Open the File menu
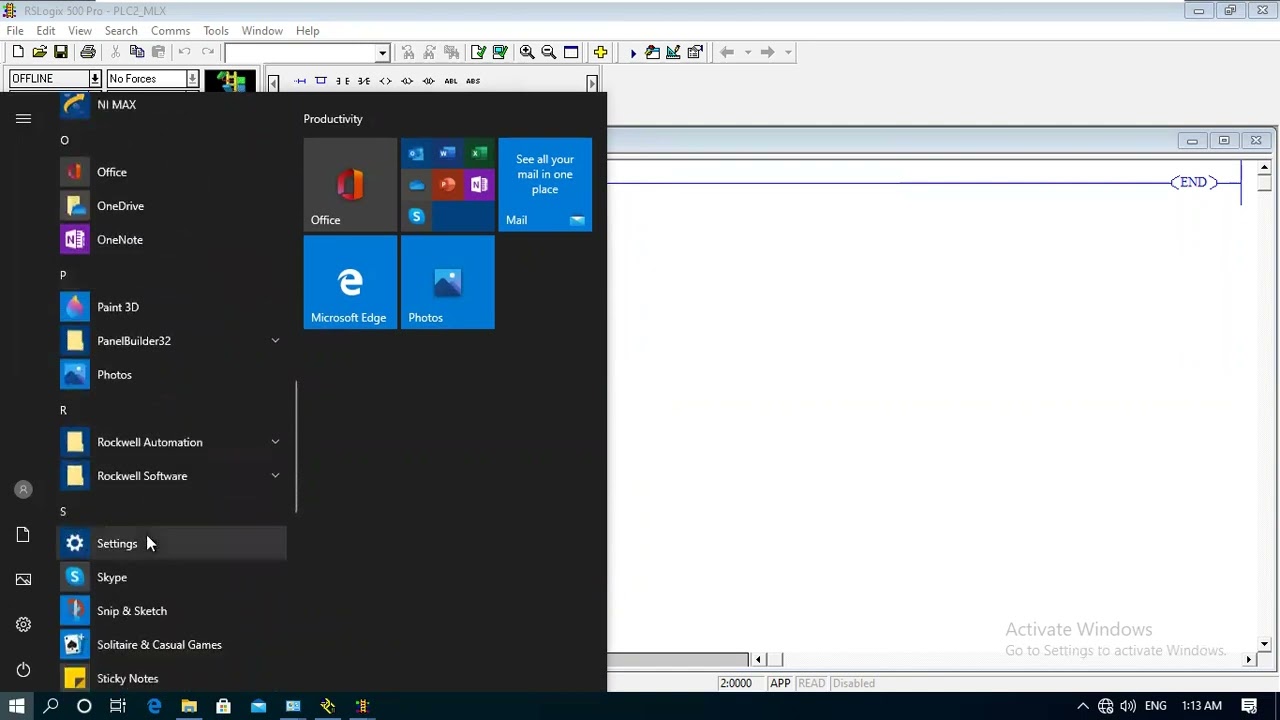 15,31
